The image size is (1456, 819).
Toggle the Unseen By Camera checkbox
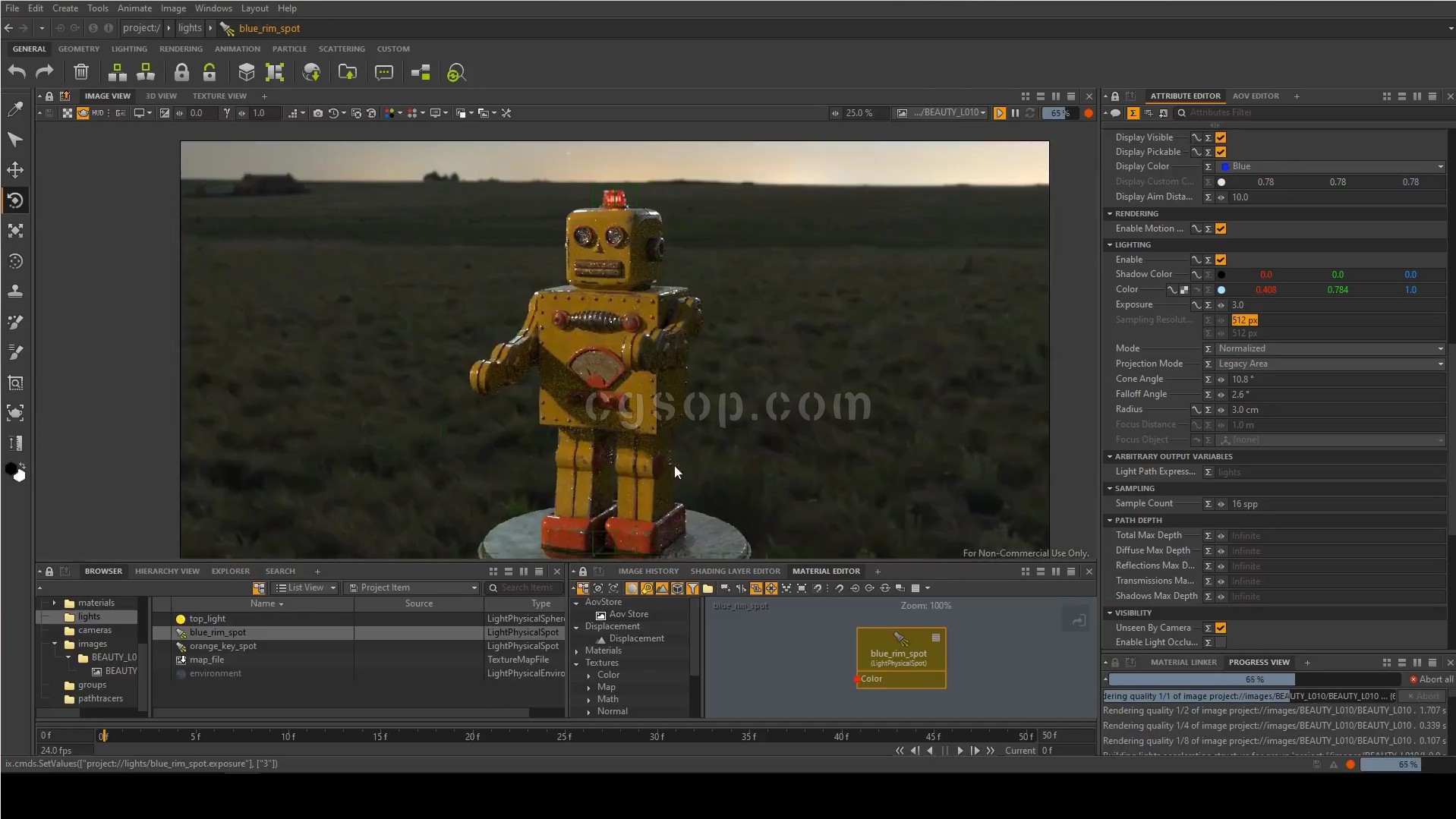coord(1221,628)
